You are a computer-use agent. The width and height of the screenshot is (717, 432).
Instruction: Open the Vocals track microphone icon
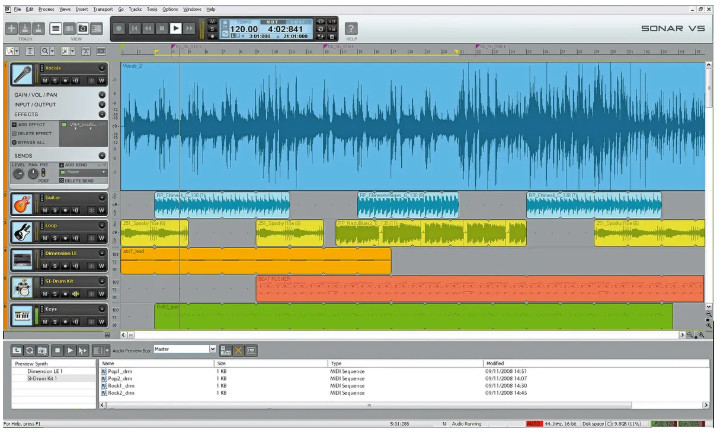(x=21, y=74)
